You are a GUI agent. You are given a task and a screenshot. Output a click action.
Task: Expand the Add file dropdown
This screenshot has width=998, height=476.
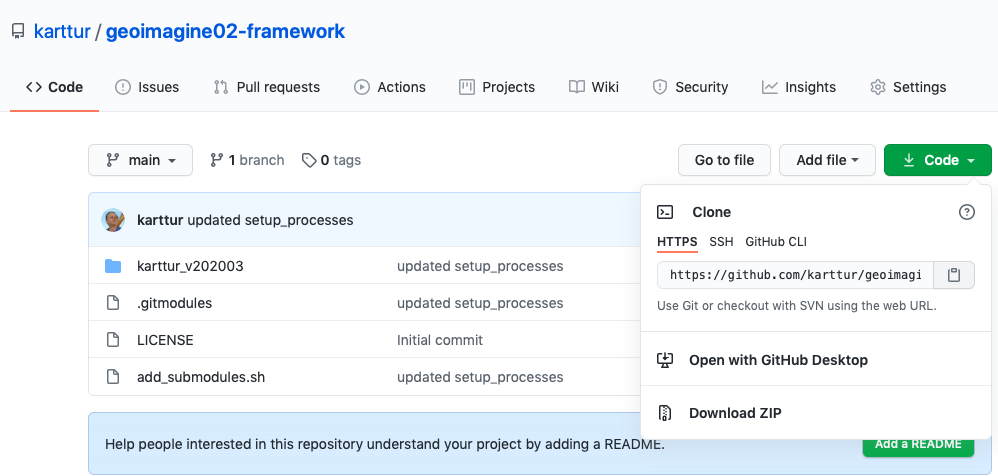click(827, 160)
